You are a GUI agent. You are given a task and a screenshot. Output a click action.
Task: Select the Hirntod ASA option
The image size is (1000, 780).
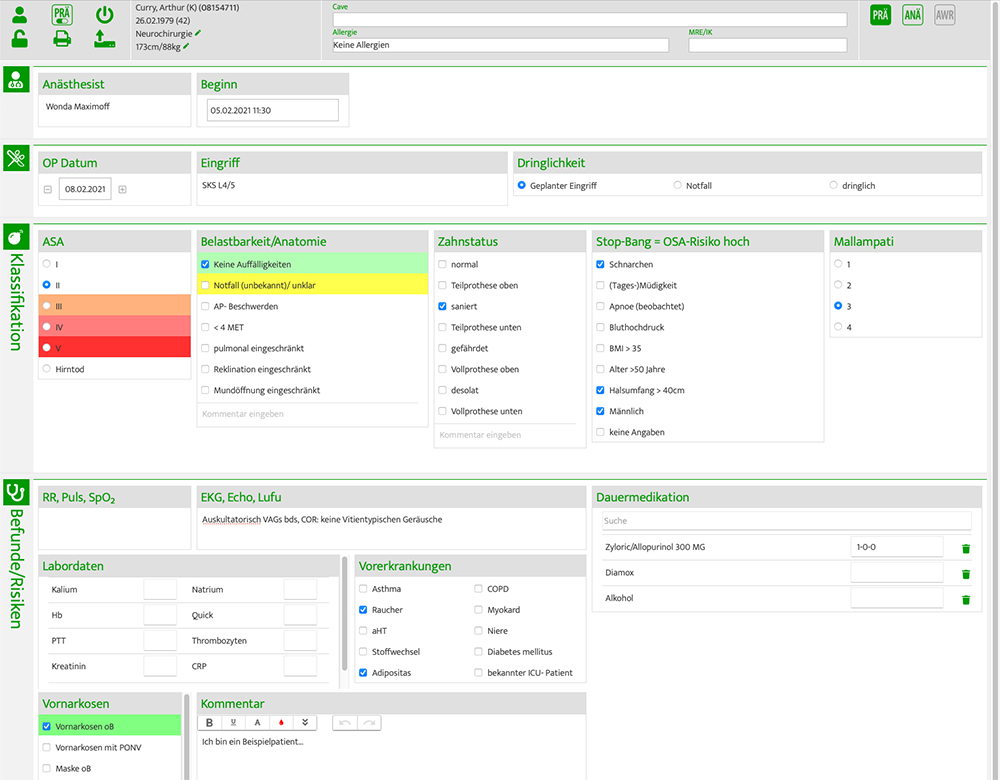[47, 369]
